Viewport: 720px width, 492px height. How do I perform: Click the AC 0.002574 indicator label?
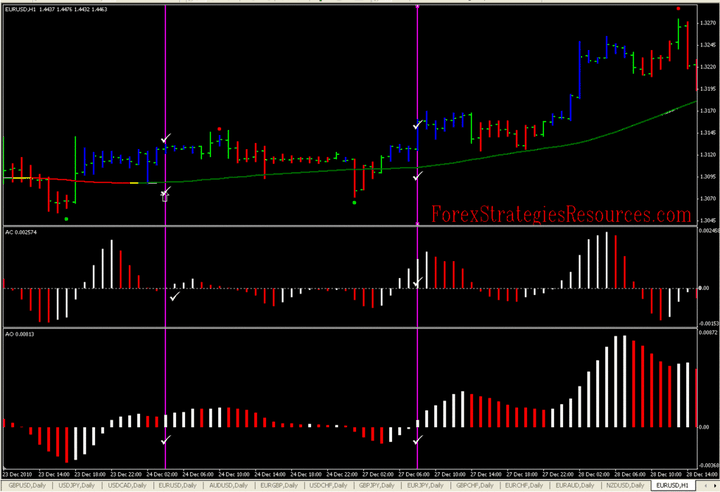[x=21, y=232]
